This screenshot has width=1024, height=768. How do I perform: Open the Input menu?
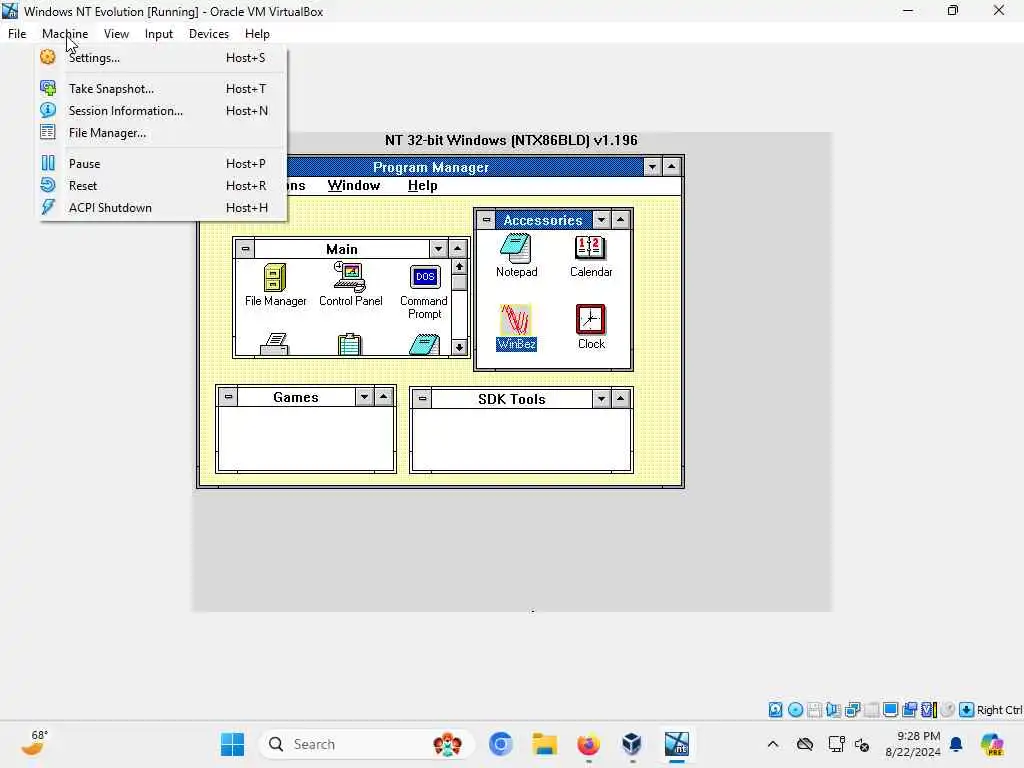(159, 34)
